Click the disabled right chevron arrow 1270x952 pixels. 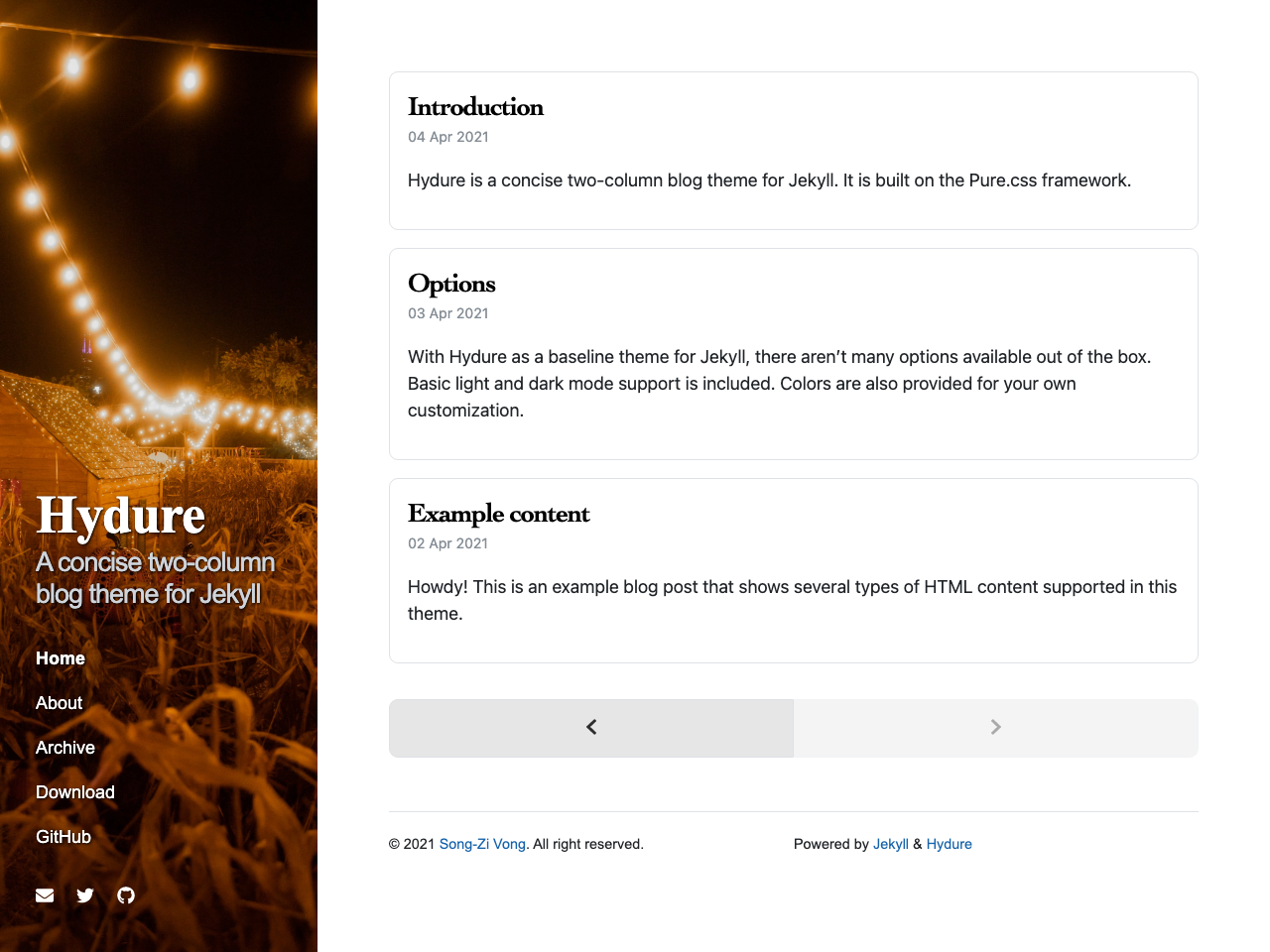995,727
